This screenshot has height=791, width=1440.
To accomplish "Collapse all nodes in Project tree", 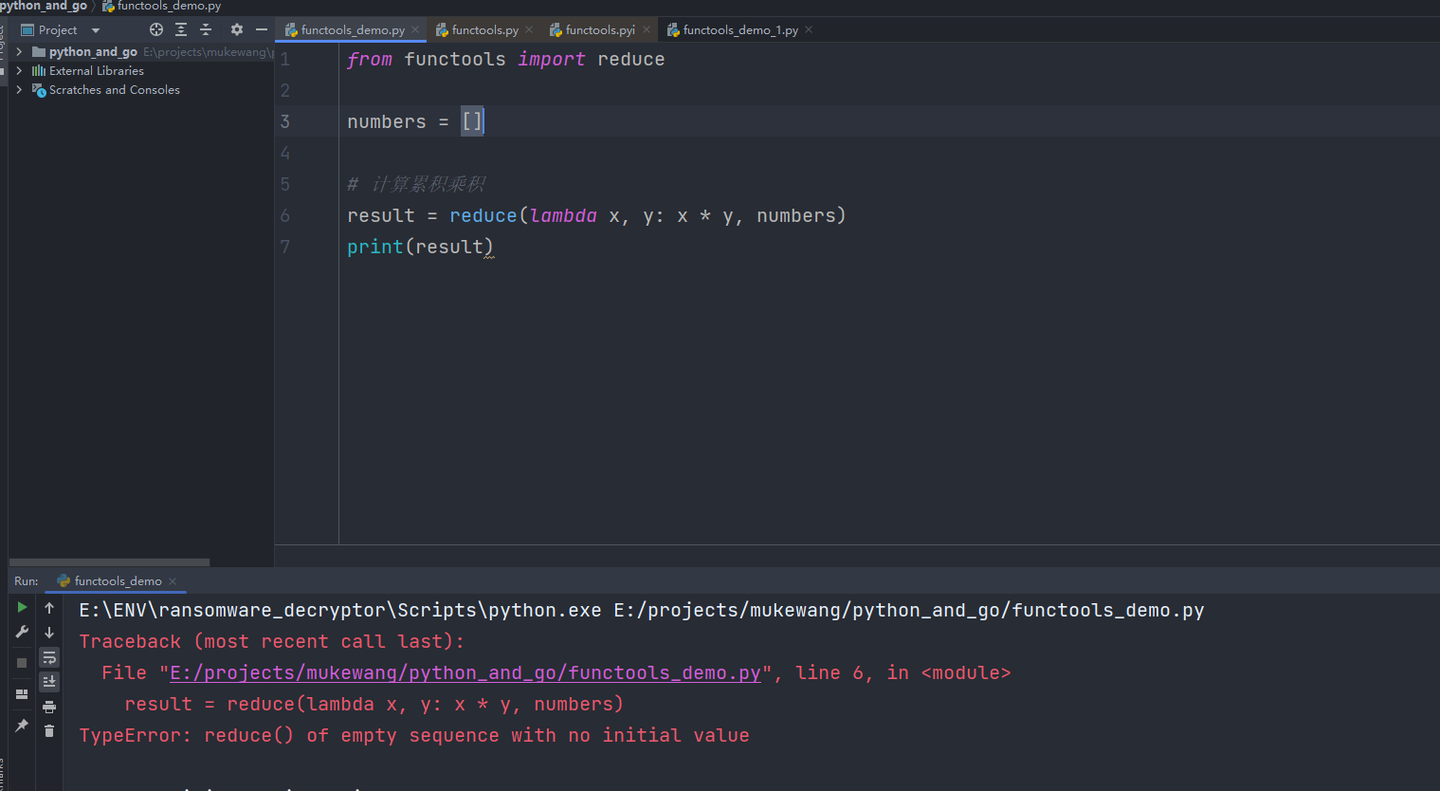I will point(205,29).
